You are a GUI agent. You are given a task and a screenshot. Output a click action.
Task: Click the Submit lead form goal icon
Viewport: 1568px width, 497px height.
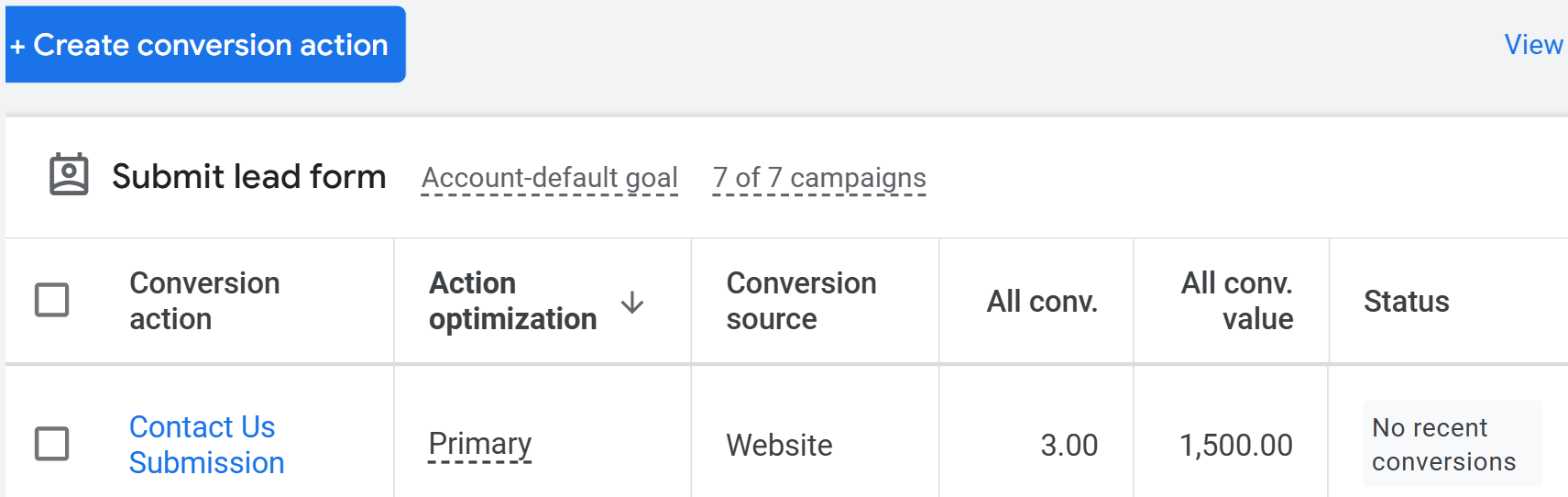coord(69,174)
